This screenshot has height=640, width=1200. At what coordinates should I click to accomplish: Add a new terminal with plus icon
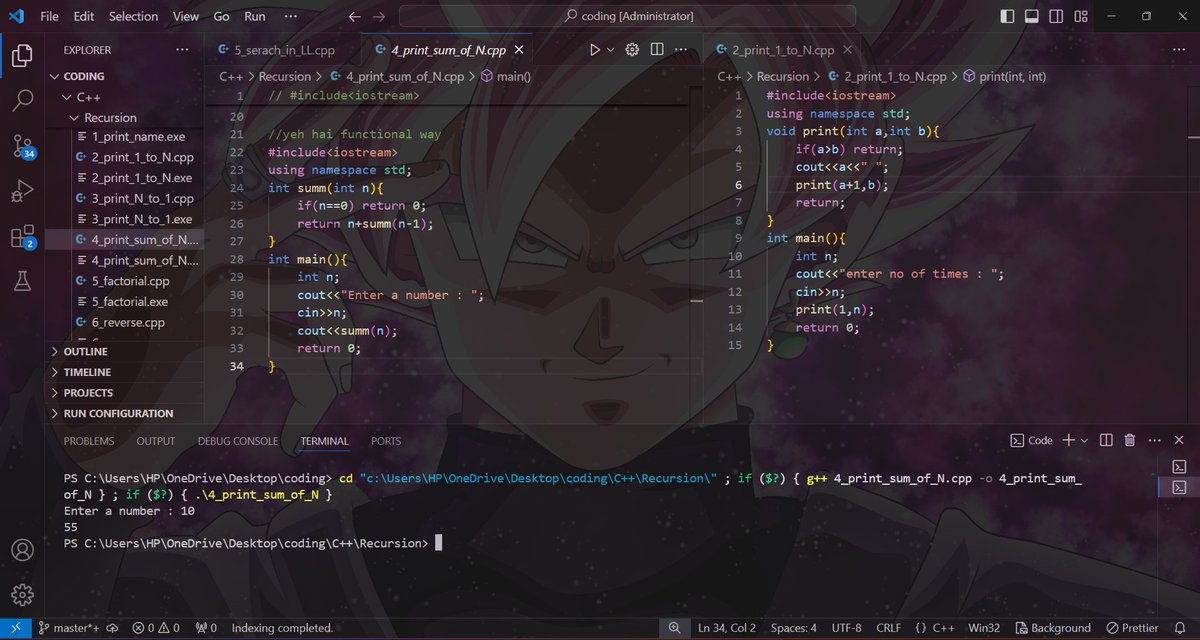point(1068,440)
